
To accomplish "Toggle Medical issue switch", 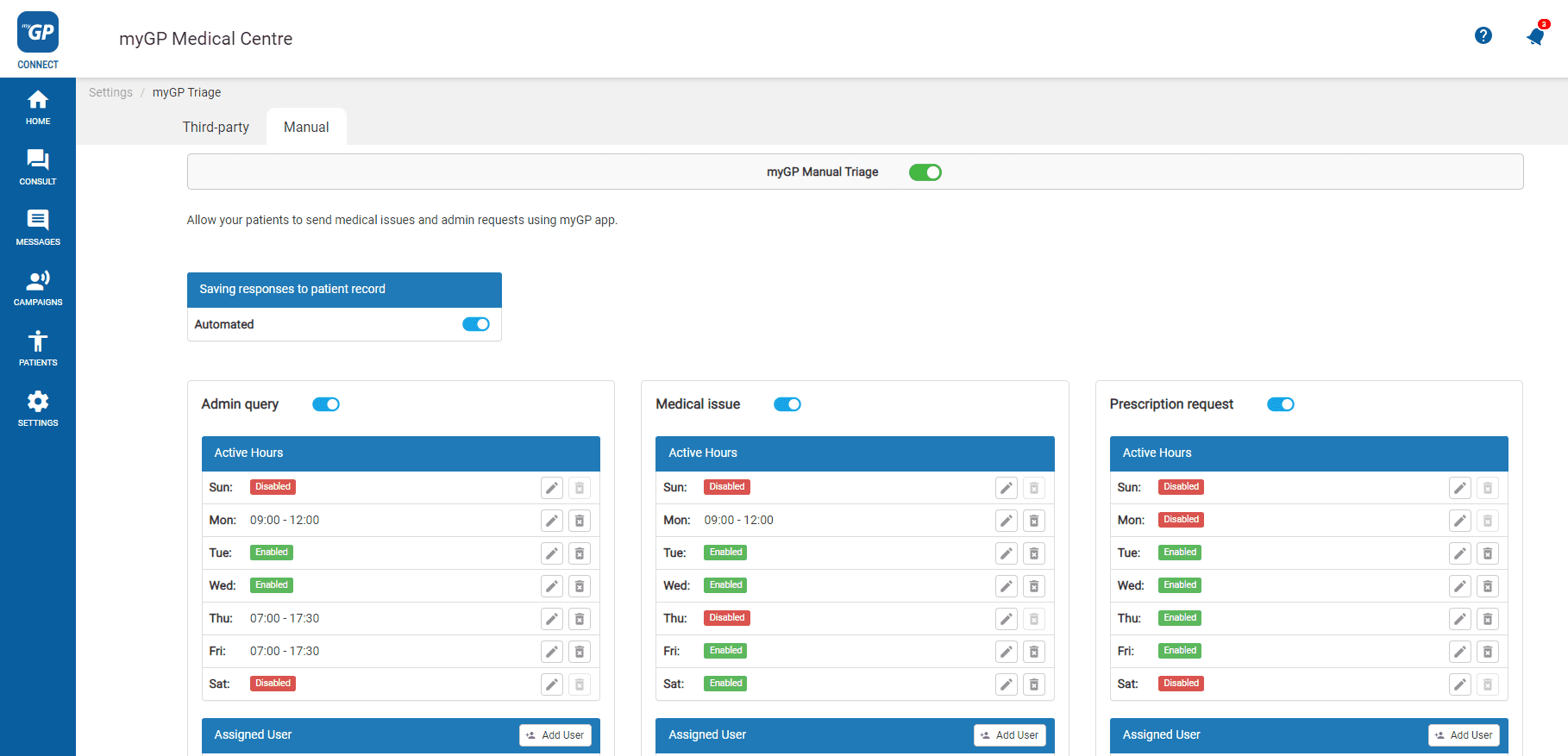I will coord(787,404).
